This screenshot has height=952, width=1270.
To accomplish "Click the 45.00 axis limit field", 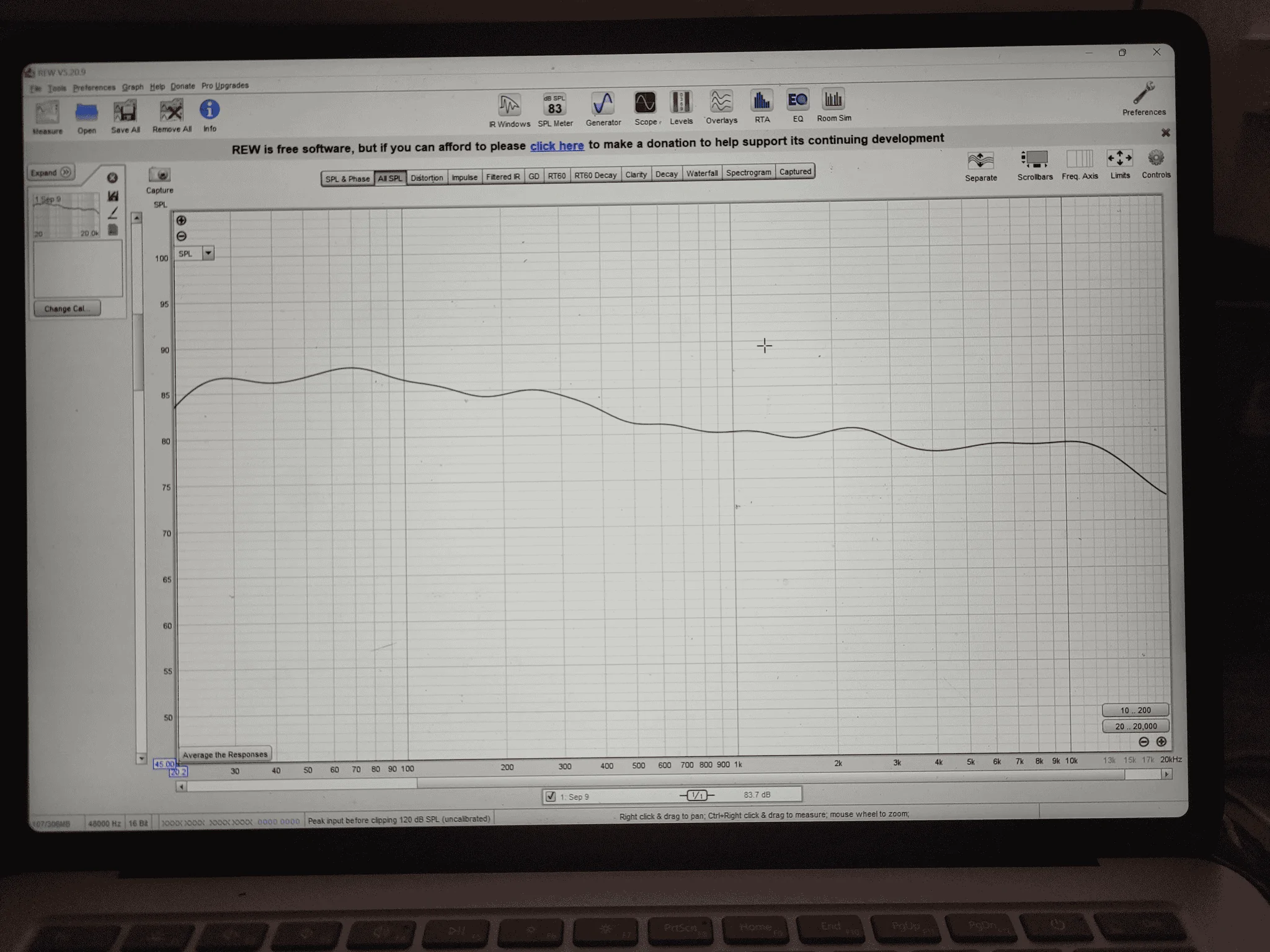I will click(x=164, y=764).
